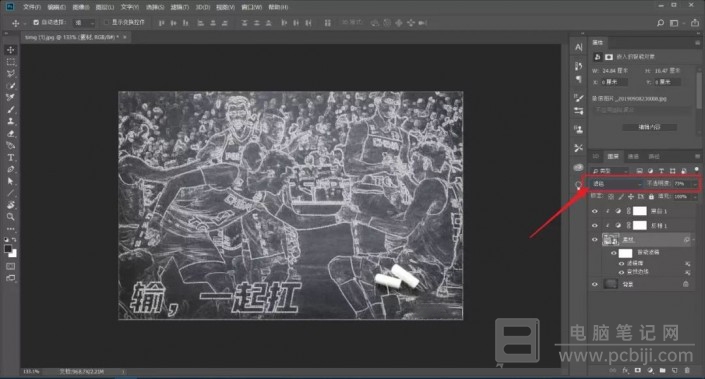Switch to the 通道 tab
The image size is (705, 379).
click(633, 156)
